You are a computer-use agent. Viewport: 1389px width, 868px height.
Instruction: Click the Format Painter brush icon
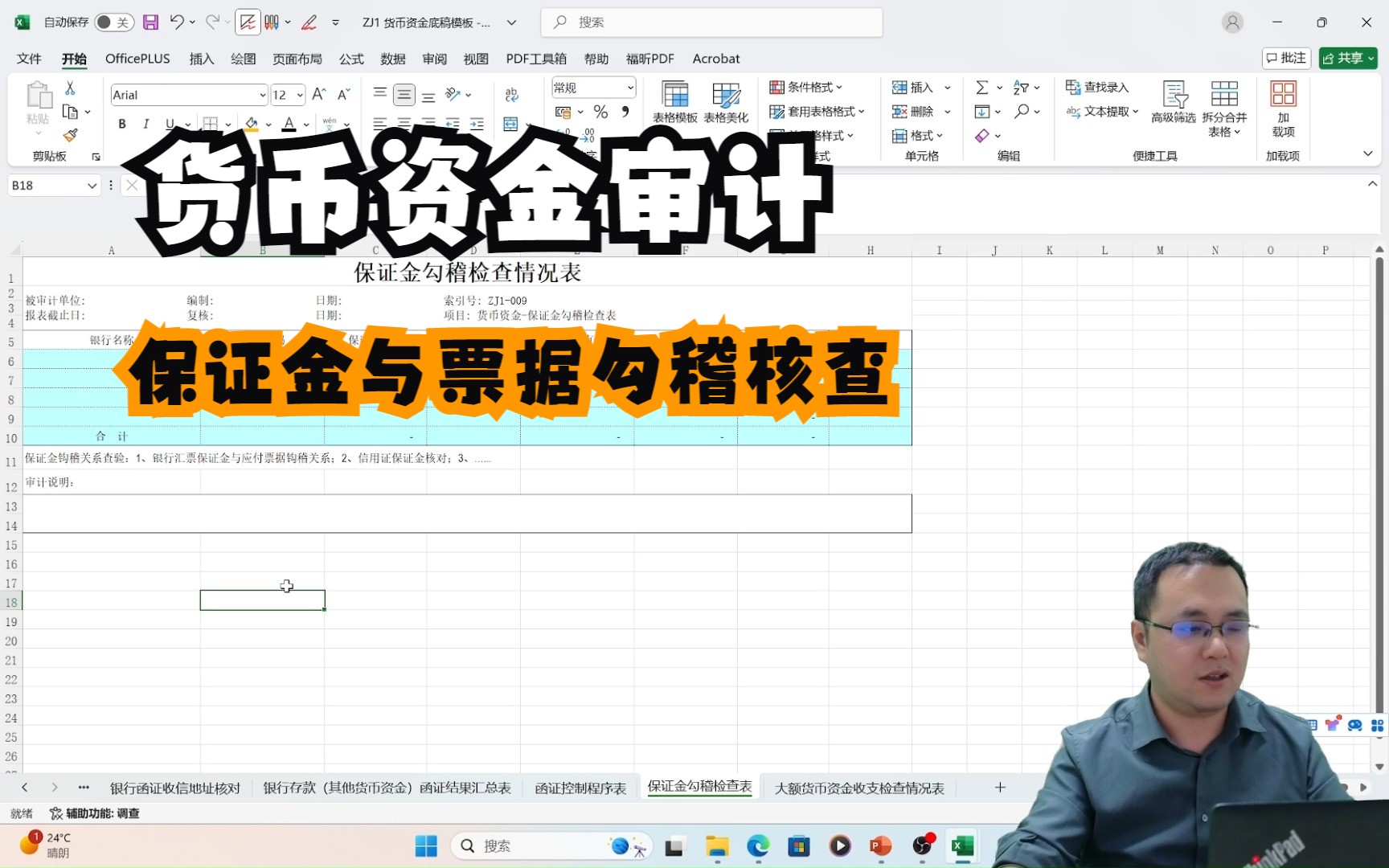70,134
